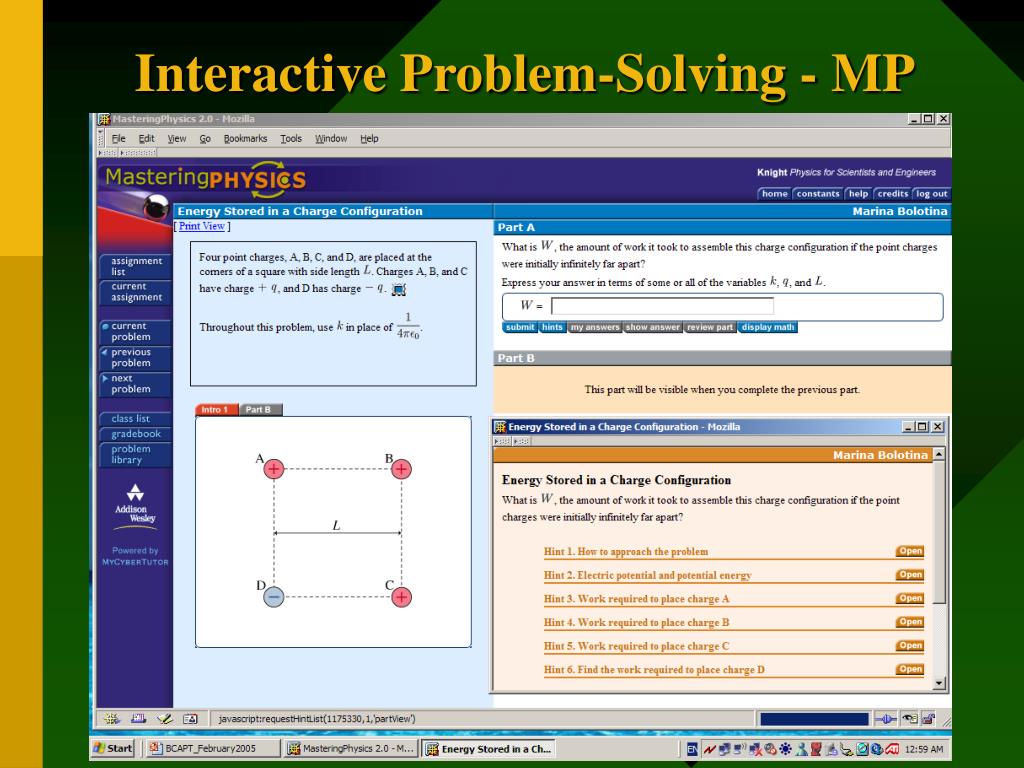This screenshot has height=768, width=1024.
Task: Switch to the Intro 1 figure tab
Action: click(217, 409)
